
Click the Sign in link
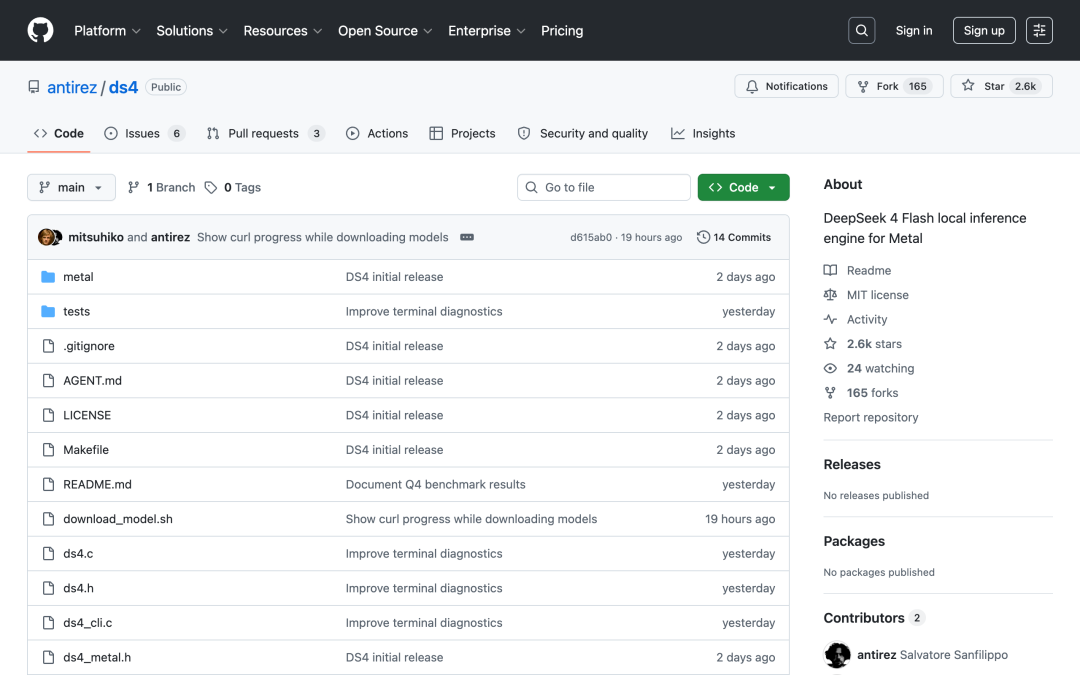click(x=913, y=30)
